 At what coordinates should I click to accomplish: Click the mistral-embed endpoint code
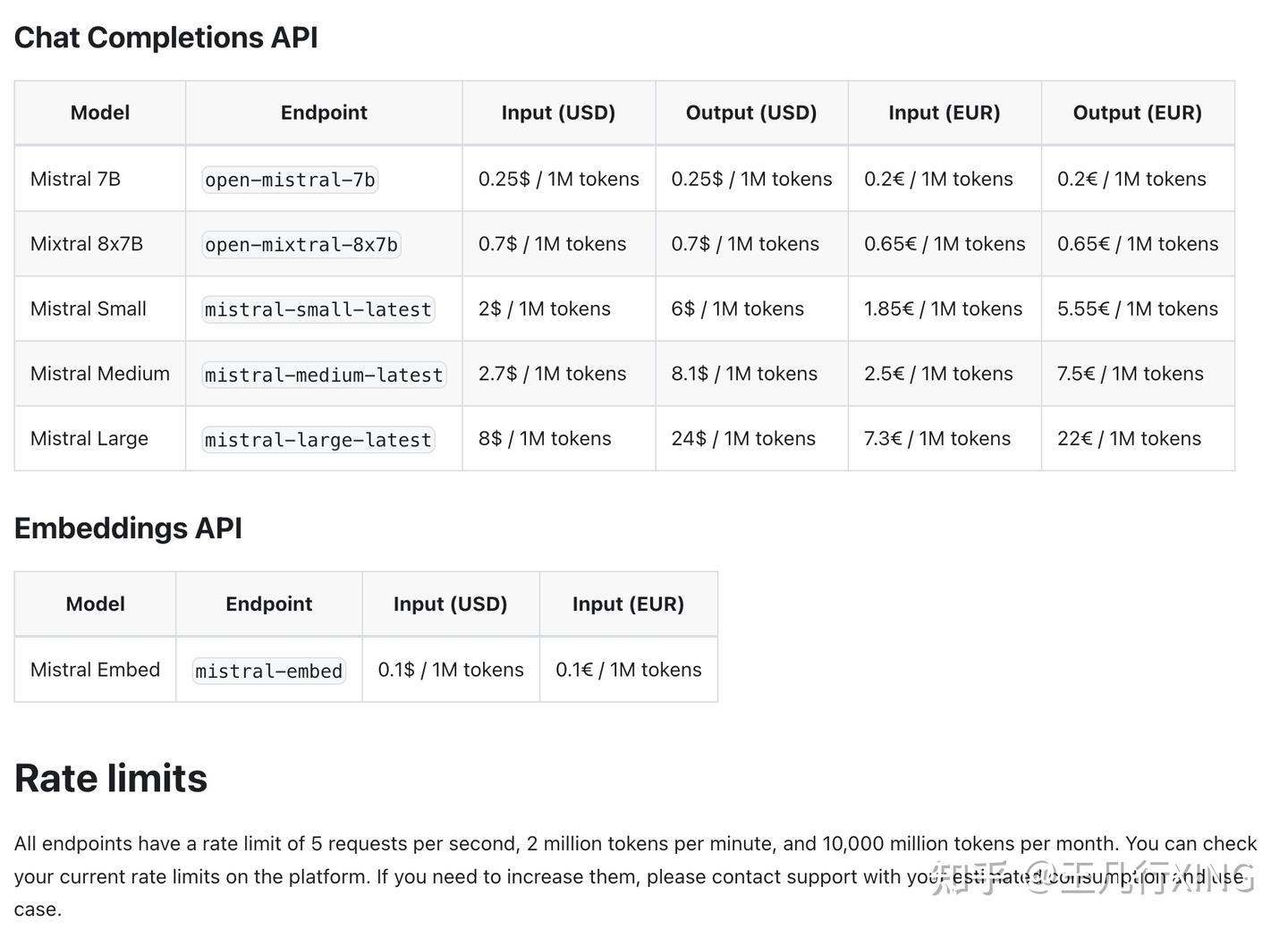[x=268, y=671]
